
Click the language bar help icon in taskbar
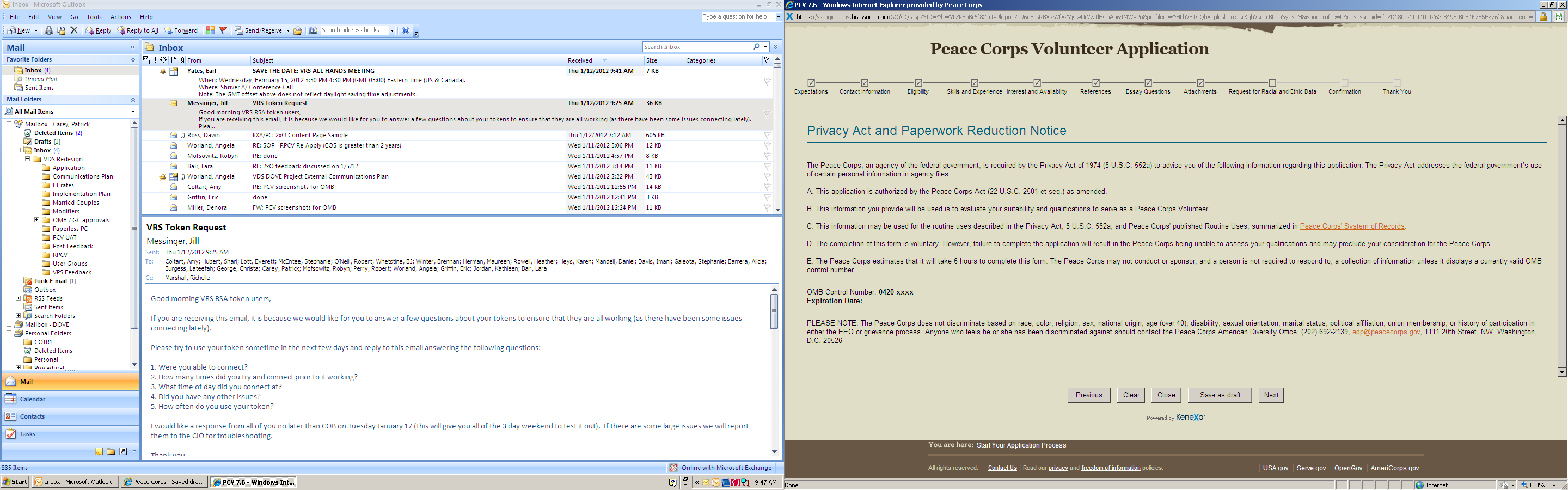pos(672,483)
